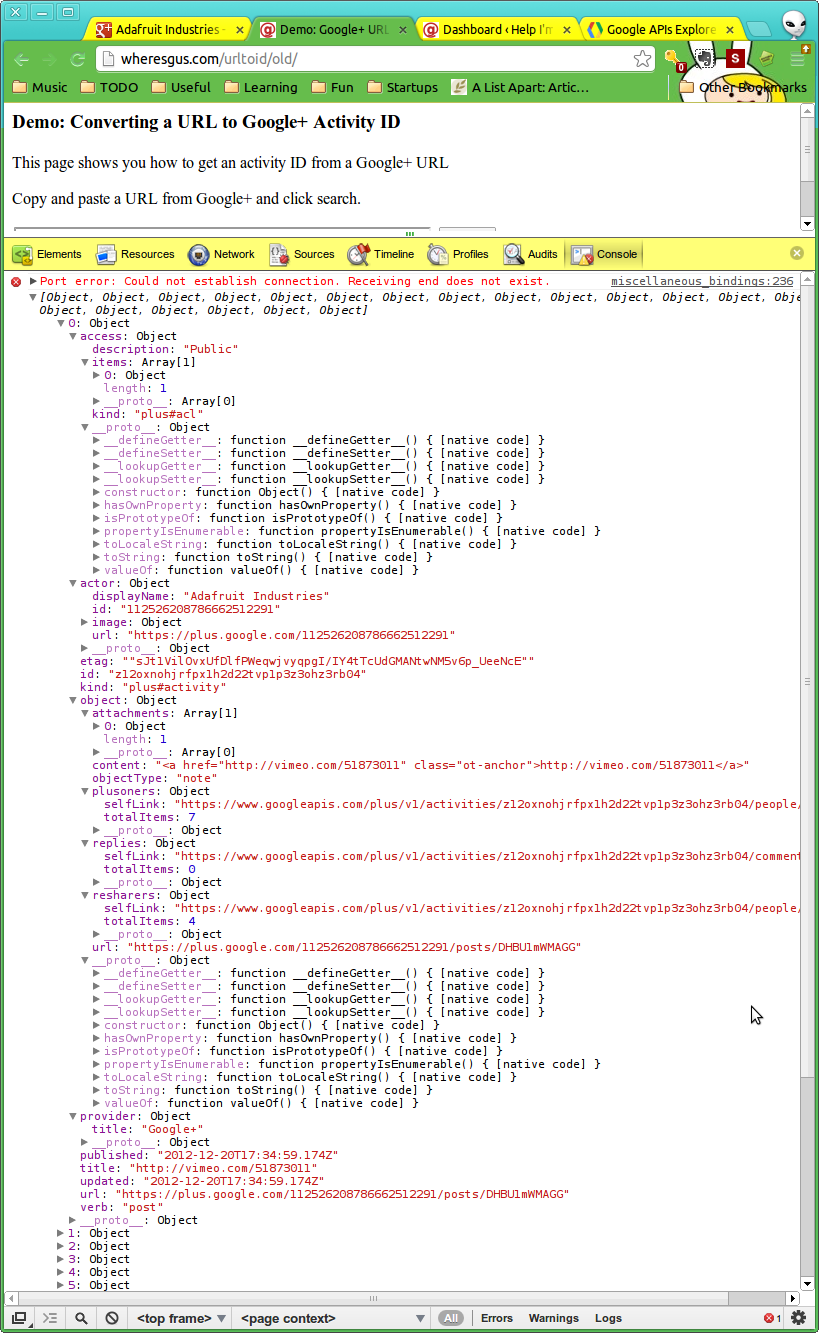Open the Startups bookmarks folder
Viewport: 819px width, 1333px height.
402,87
